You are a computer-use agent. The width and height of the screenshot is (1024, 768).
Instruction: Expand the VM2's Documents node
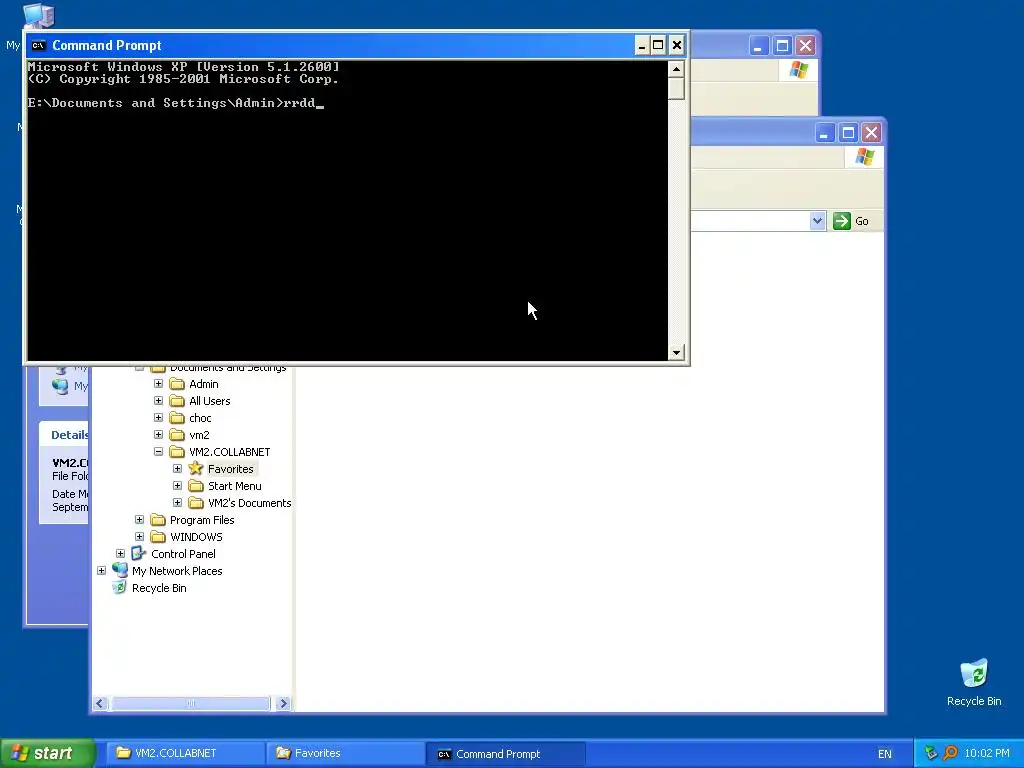coord(177,502)
